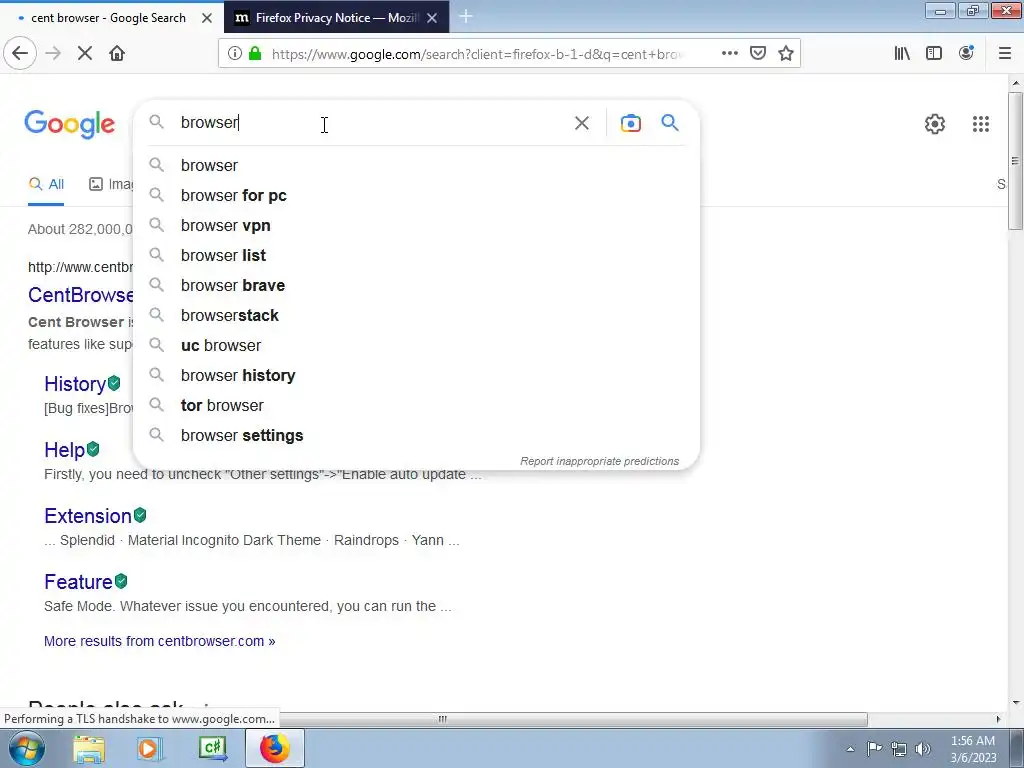Open the taskbar clock showing 1:56 AM

coord(973,749)
